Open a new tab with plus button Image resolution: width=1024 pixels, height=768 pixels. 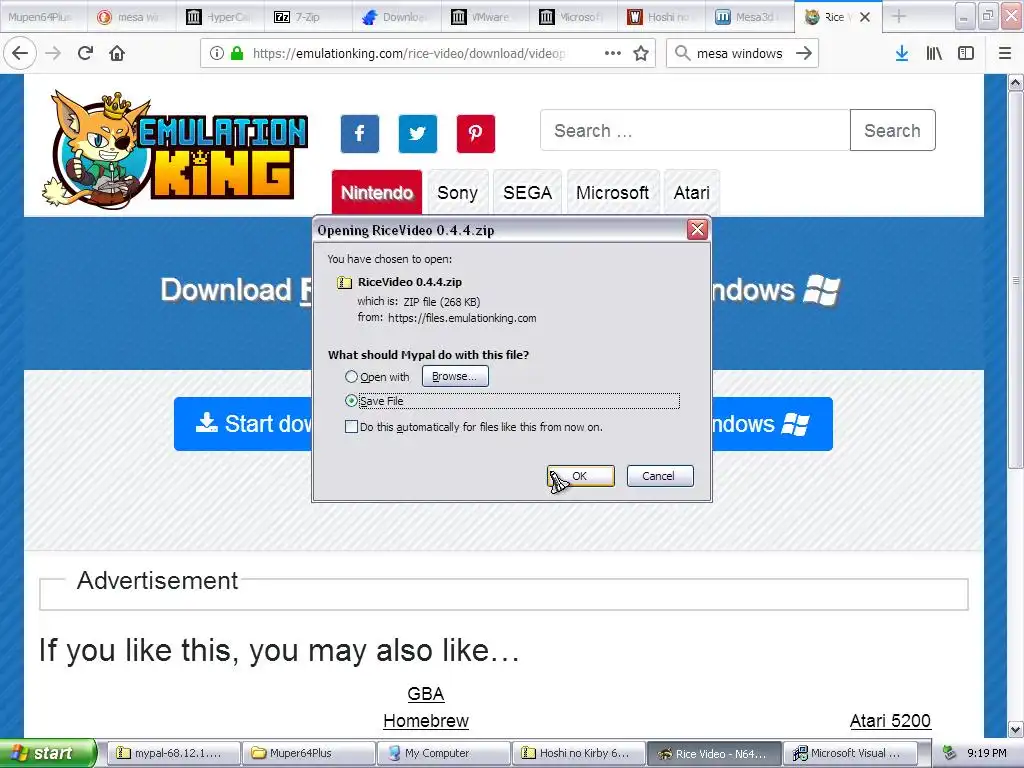pyautogui.click(x=899, y=17)
